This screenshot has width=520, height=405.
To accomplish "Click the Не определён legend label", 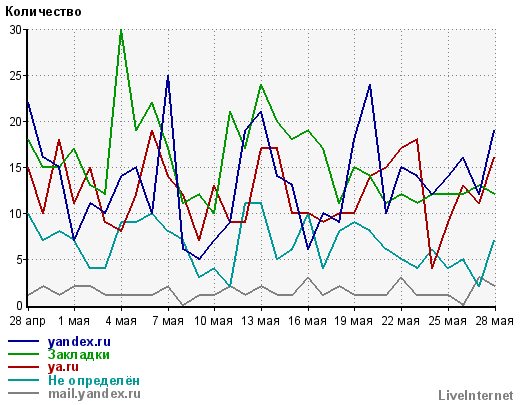I will pos(94,380).
